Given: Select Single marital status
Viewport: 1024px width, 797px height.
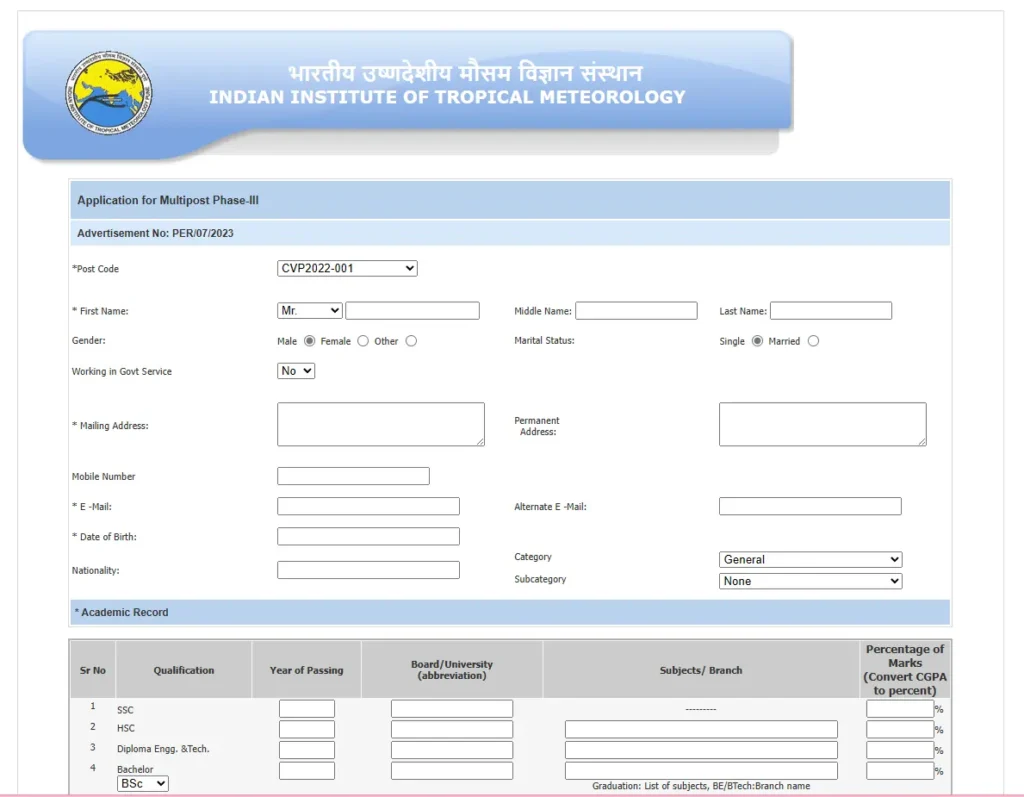Looking at the screenshot, I should pyautogui.click(x=757, y=341).
